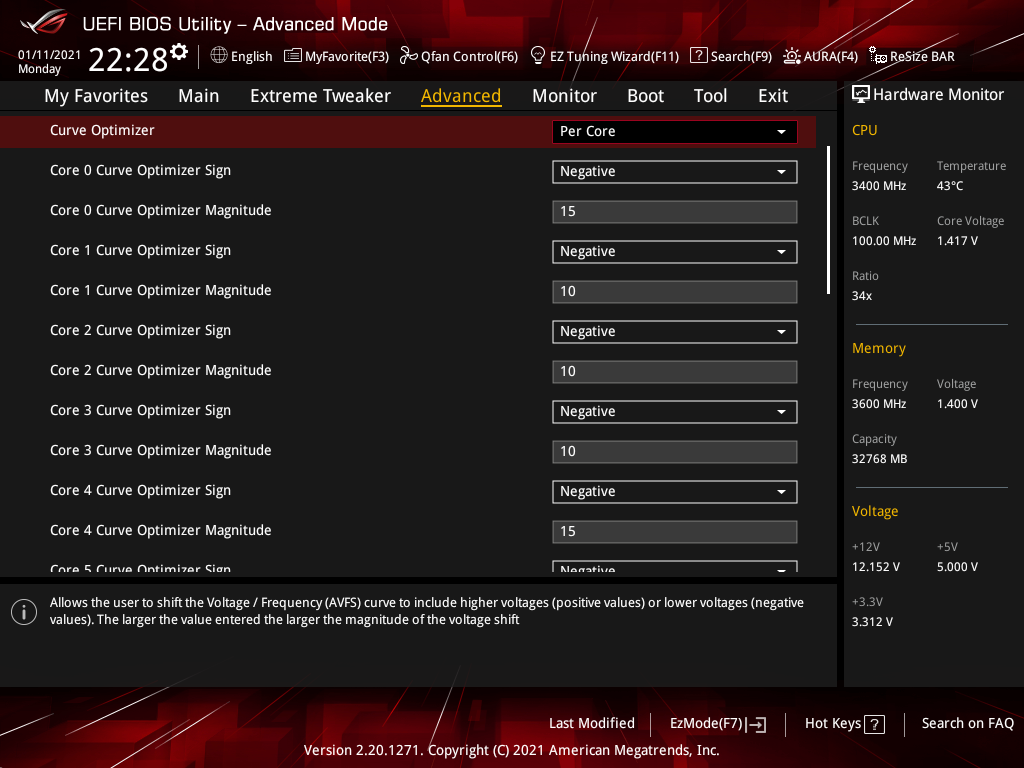1024x768 pixels.
Task: Select the Advanced tab
Action: (x=461, y=96)
